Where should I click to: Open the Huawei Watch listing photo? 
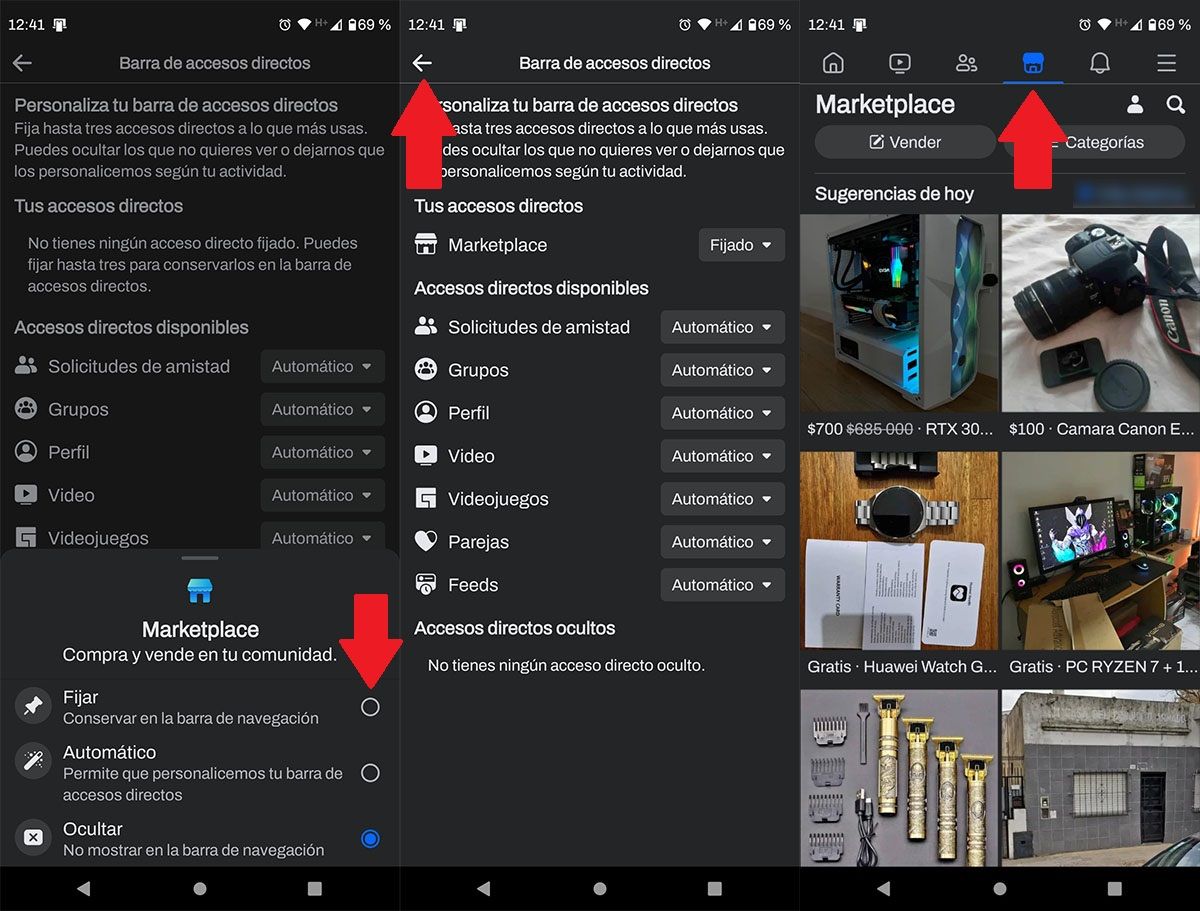899,550
